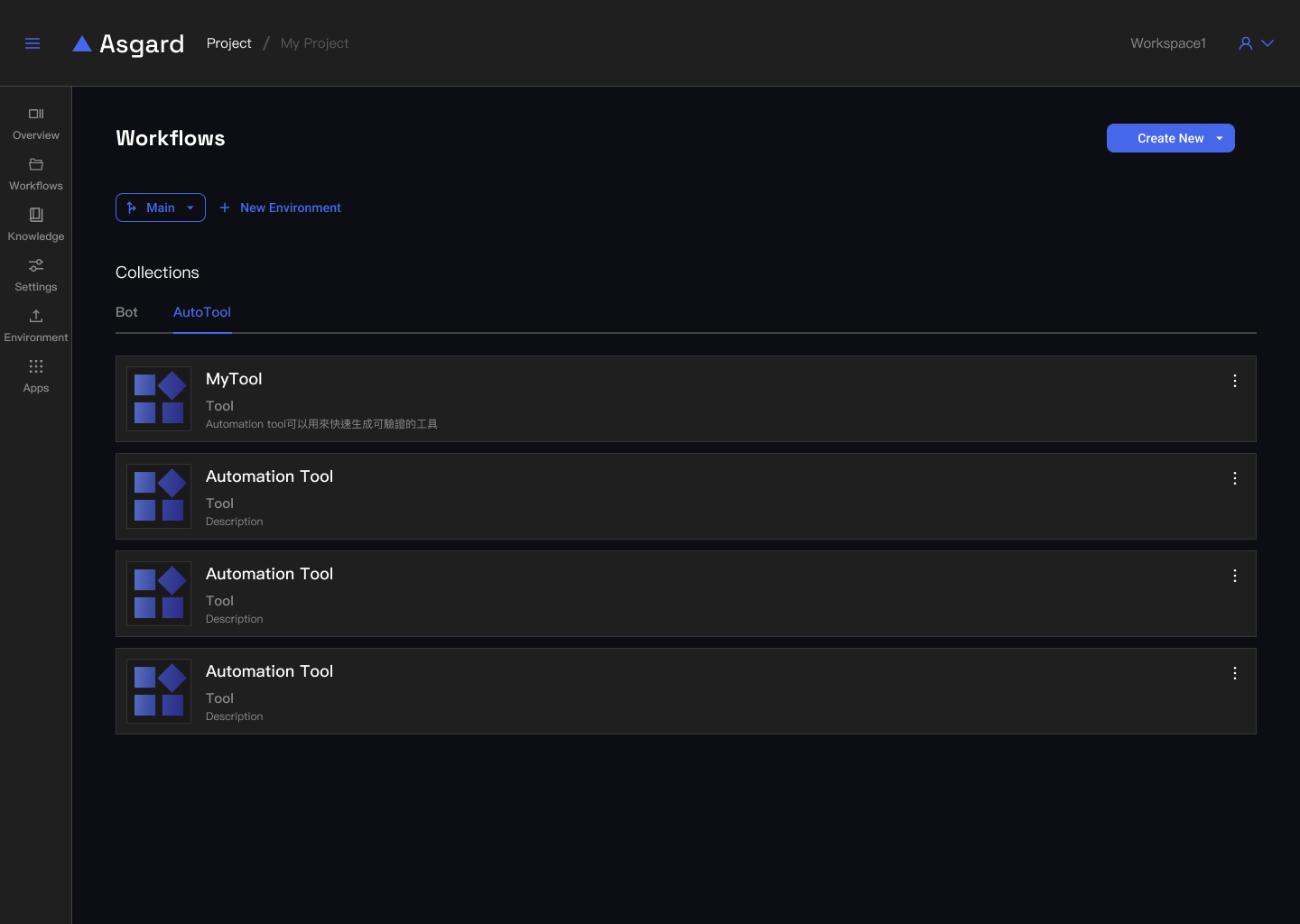Click the user profile icon

(x=1246, y=43)
